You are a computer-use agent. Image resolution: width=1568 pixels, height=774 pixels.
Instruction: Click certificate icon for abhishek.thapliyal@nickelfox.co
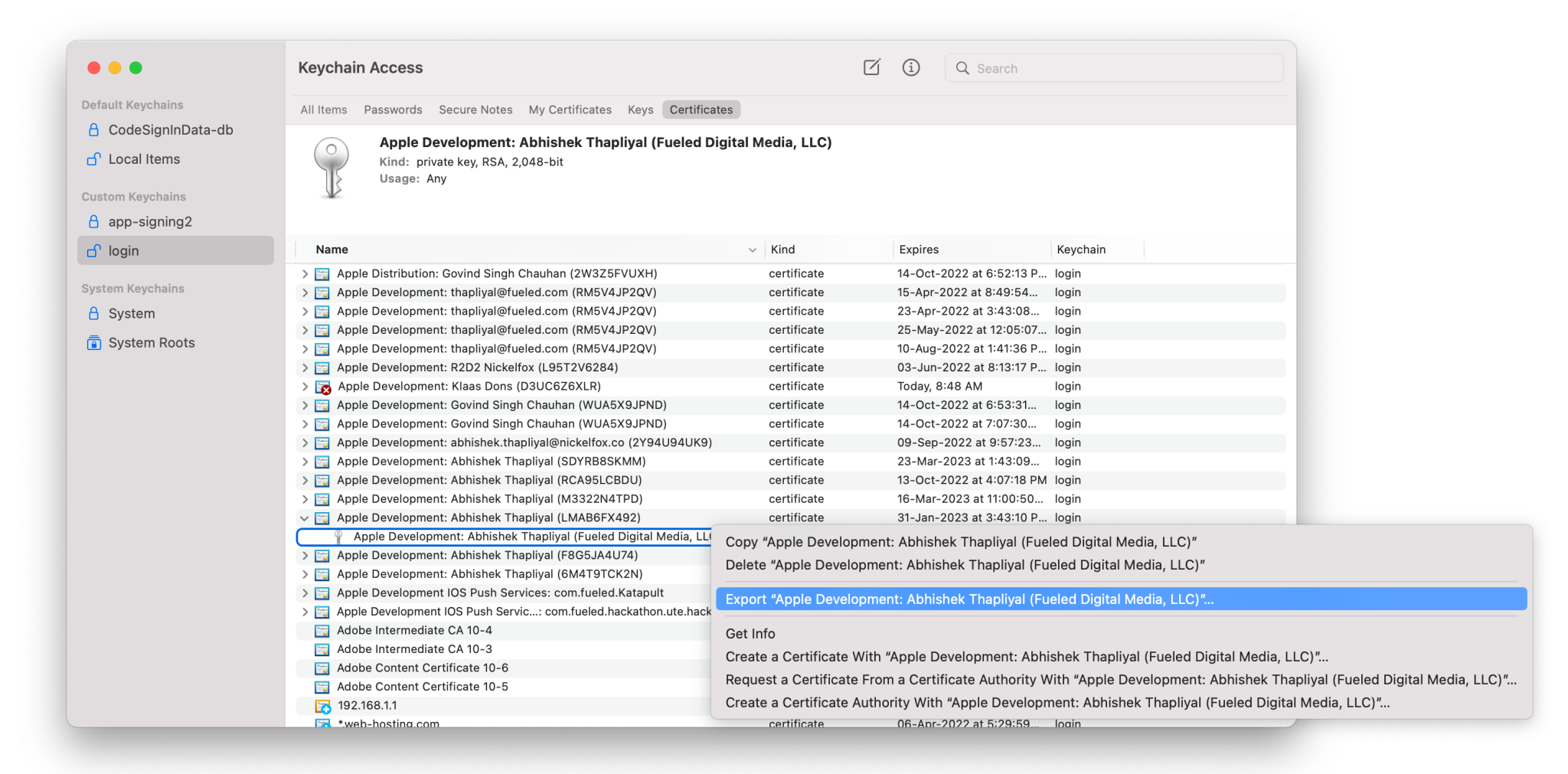pyautogui.click(x=322, y=443)
